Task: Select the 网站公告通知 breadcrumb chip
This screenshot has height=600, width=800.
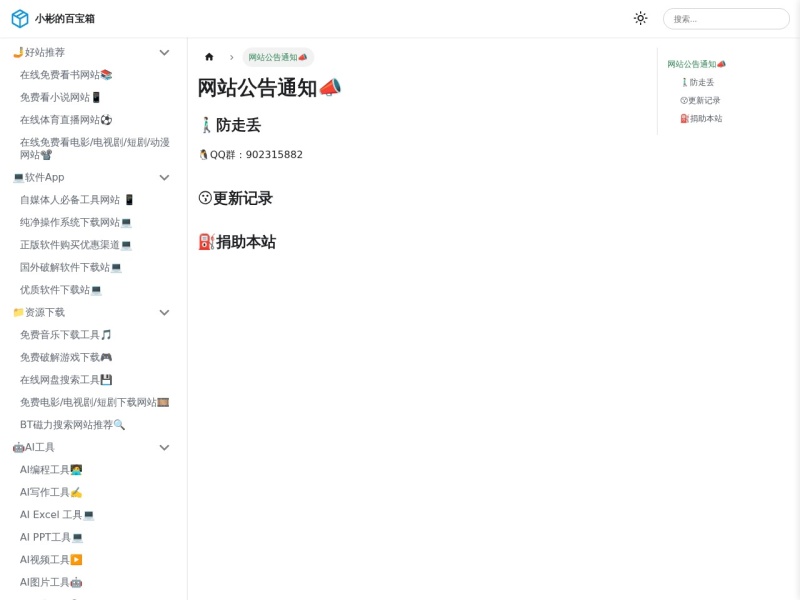Action: click(278, 57)
